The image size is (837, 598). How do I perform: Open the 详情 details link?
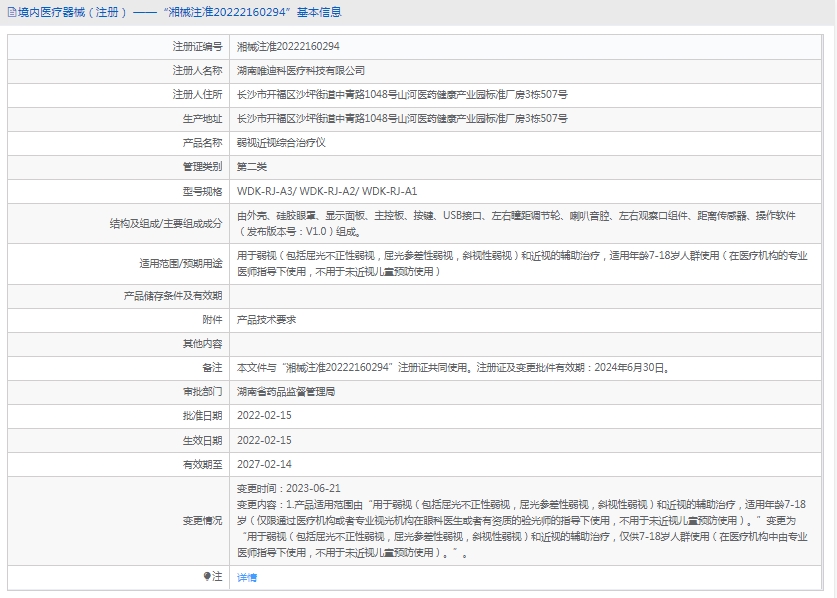(x=247, y=578)
